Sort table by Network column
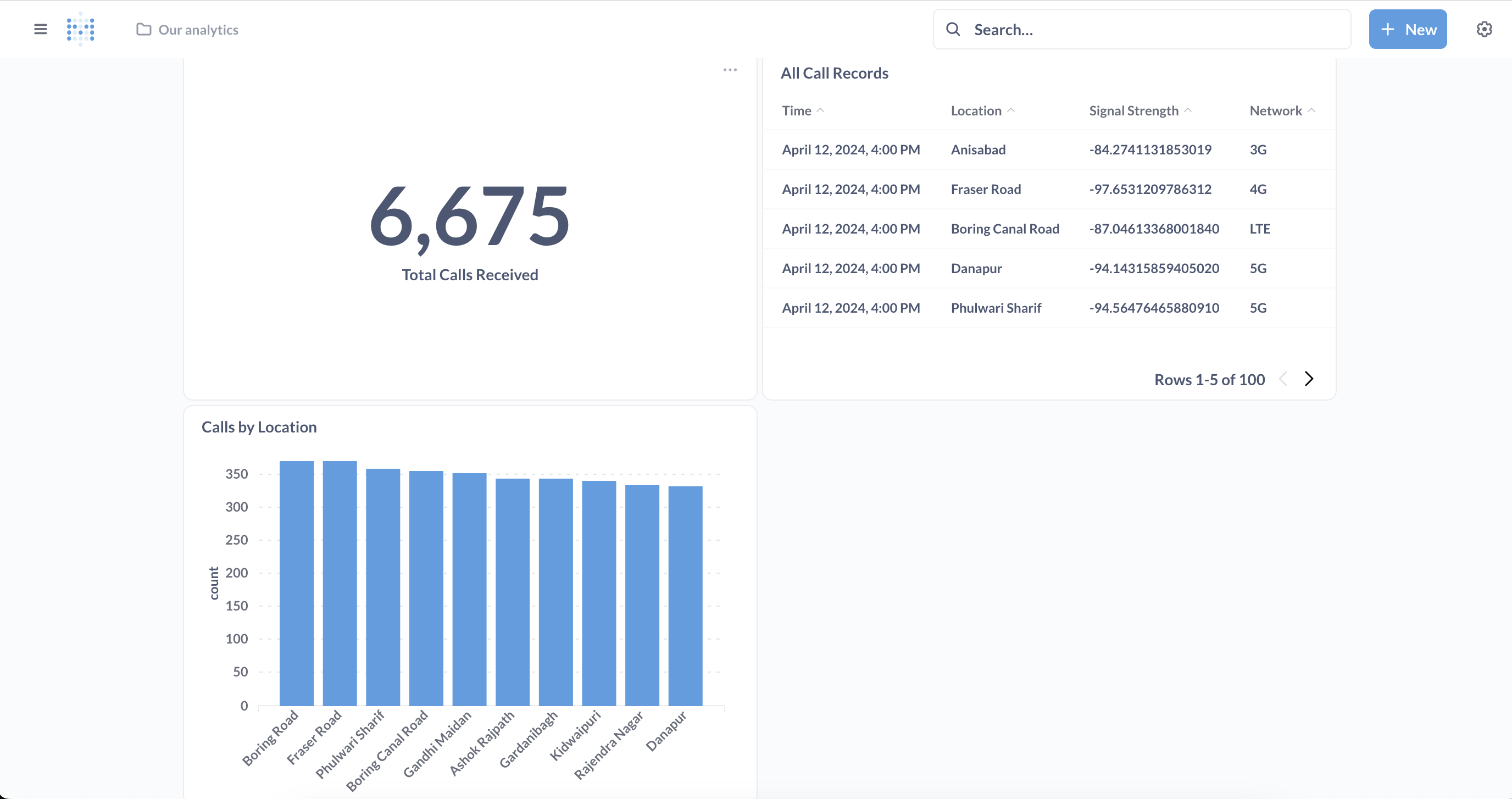This screenshot has height=799, width=1512. (x=1275, y=110)
